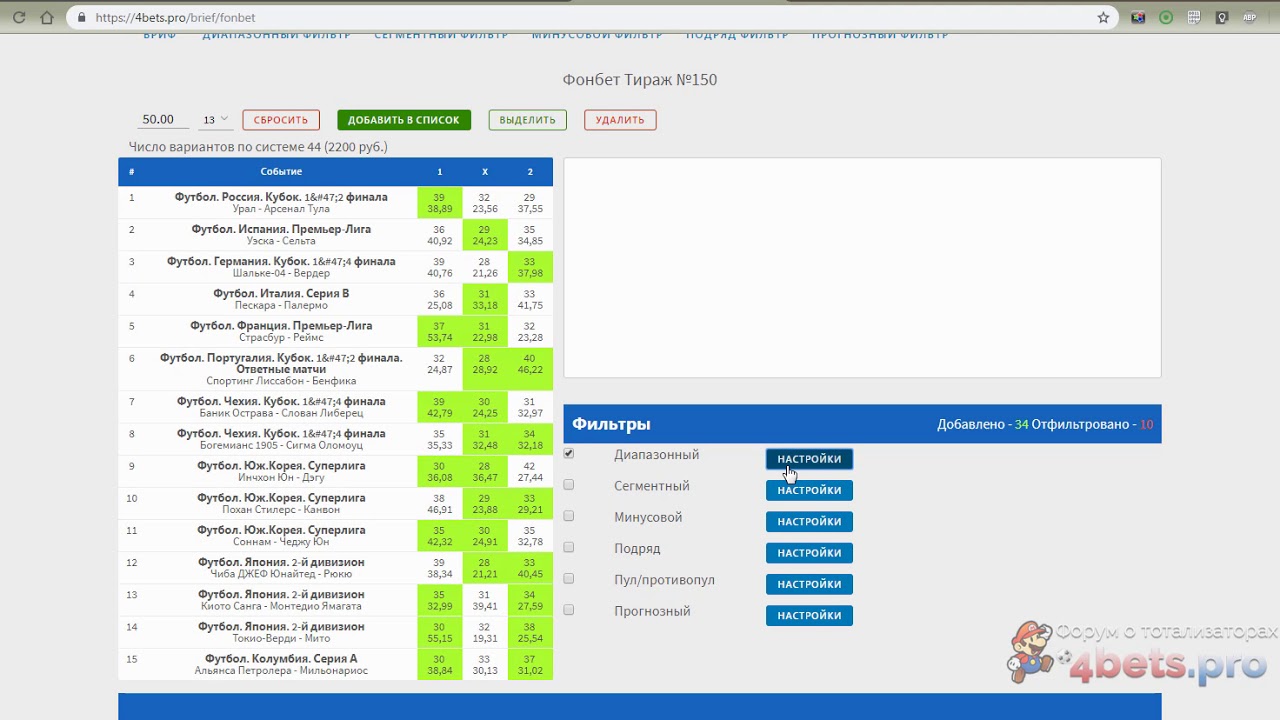Viewport: 1280px width, 720px height.
Task: Go to the browser home page
Action: pos(46,17)
